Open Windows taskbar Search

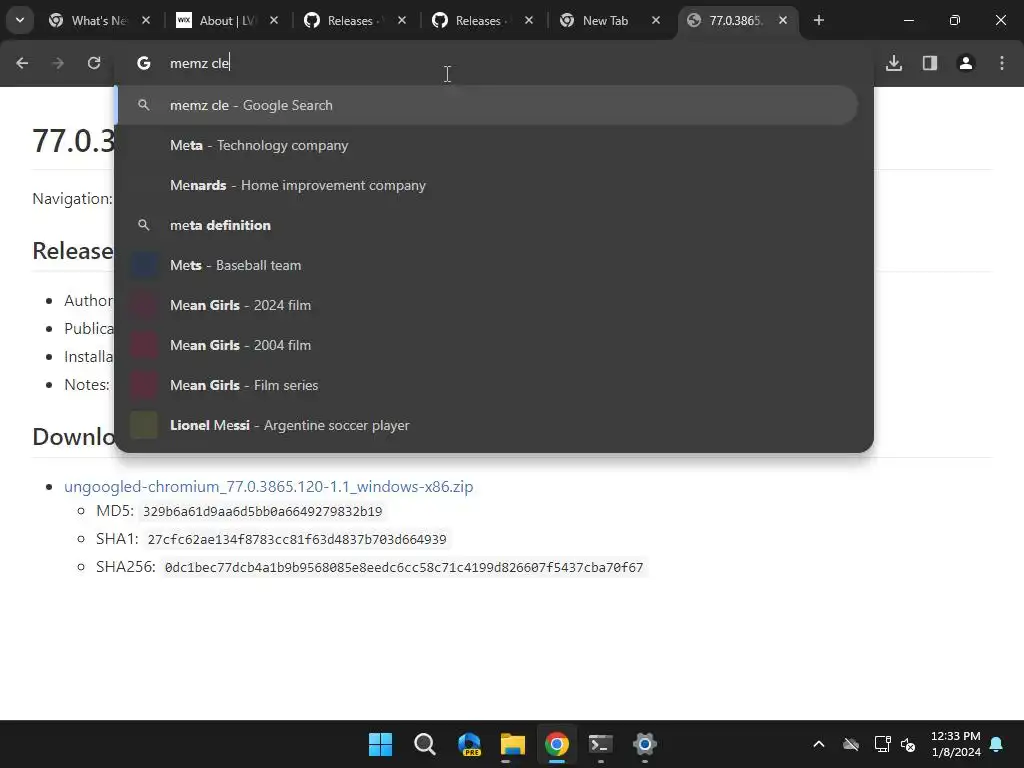424,744
